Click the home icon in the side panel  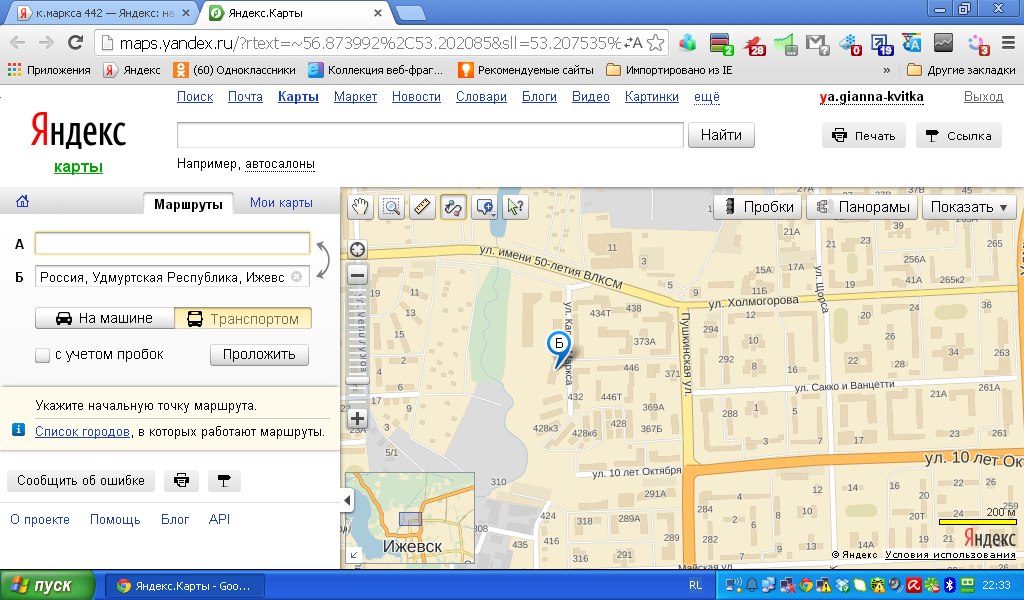(x=22, y=201)
